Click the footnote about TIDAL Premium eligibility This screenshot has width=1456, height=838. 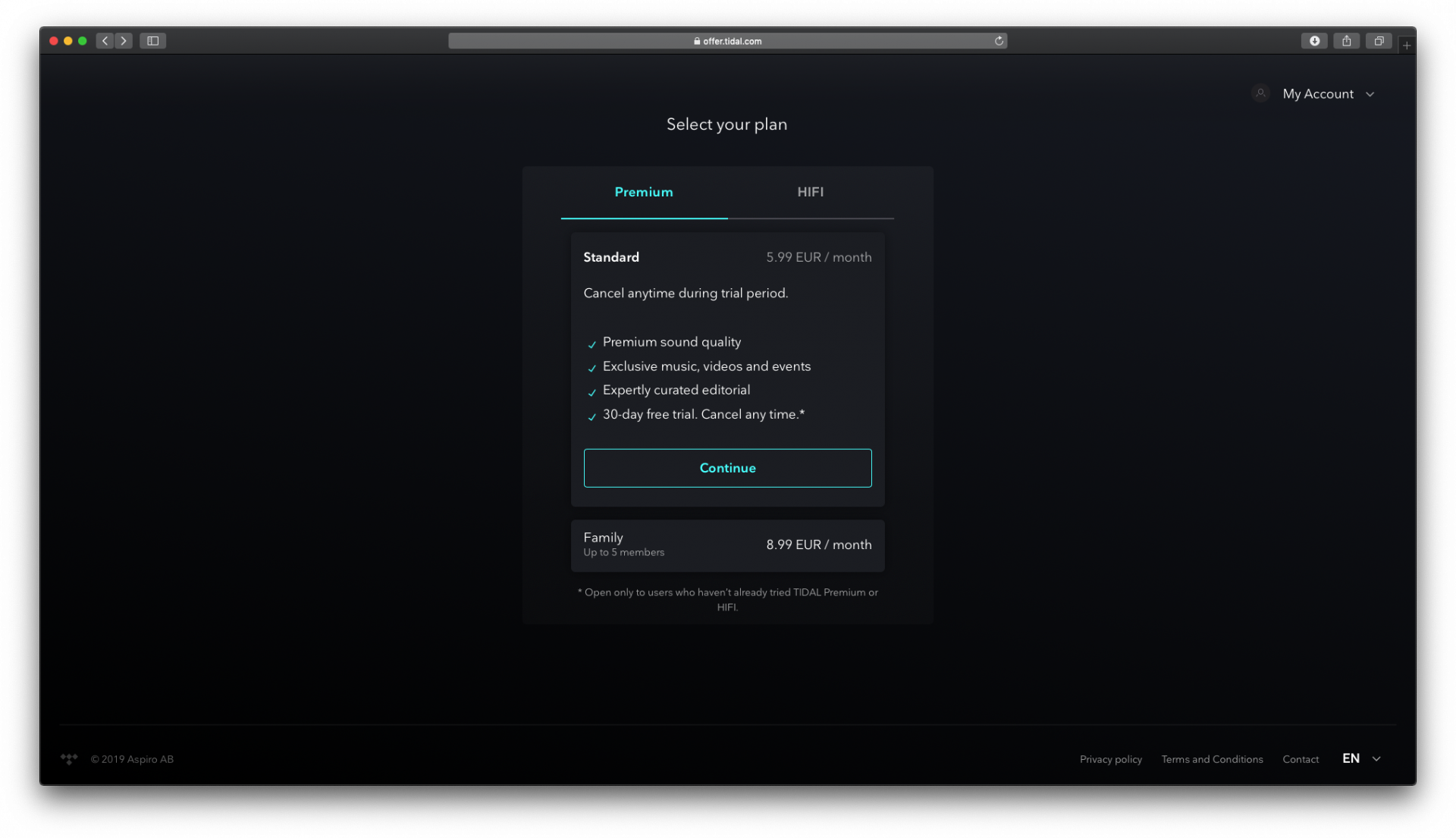pos(727,600)
